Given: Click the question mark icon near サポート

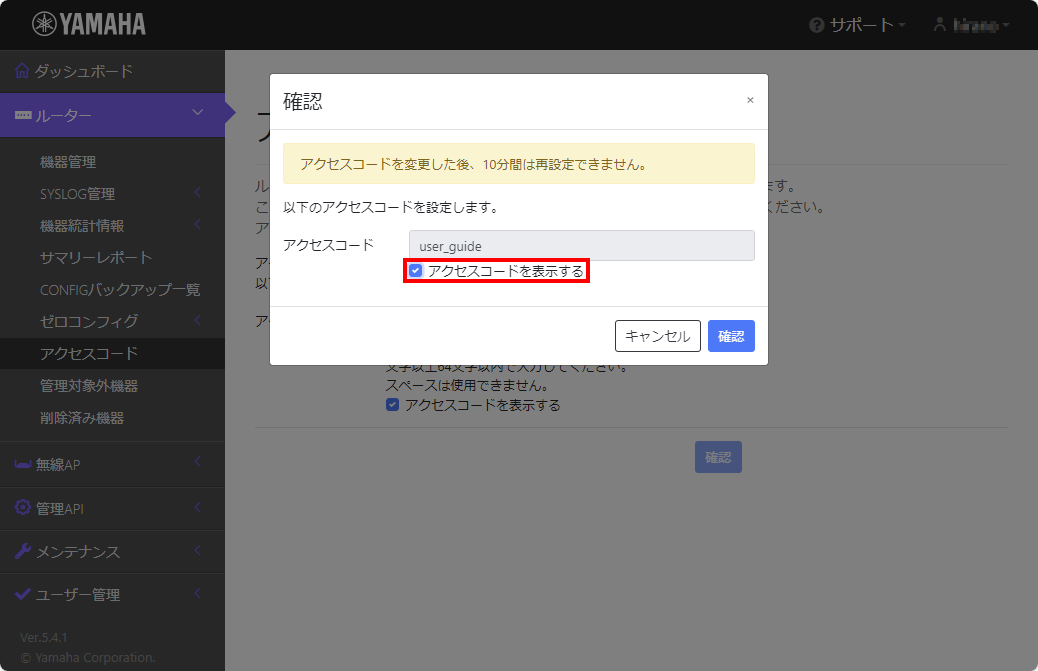Looking at the screenshot, I should pos(817,24).
